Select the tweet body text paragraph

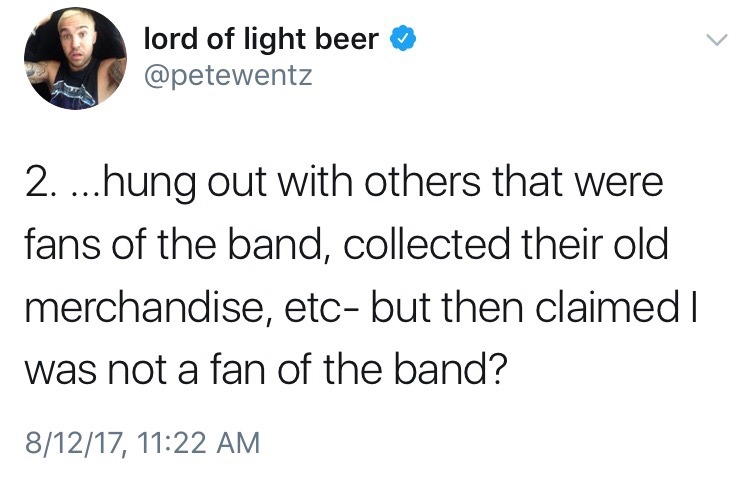(x=350, y=271)
